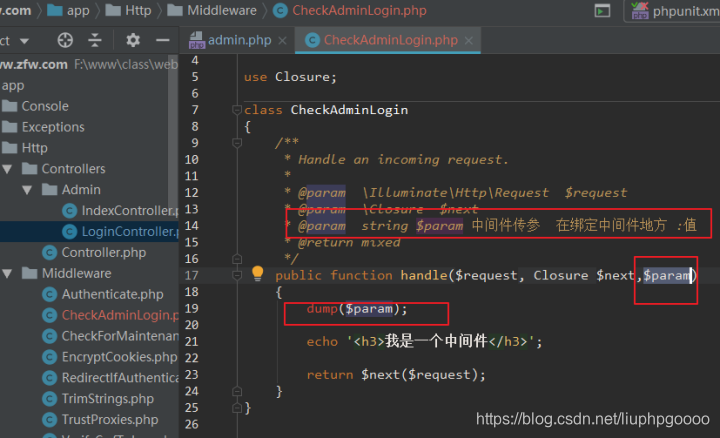Screen dimensions: 720x438
Task: Fold the handle function on line 17
Action: [x=237, y=275]
